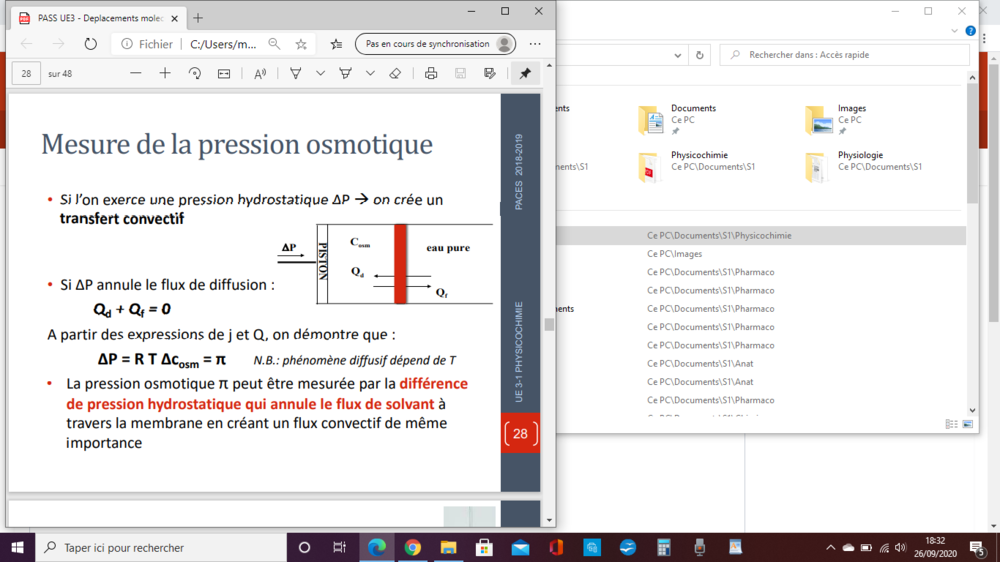
Task: Open a new browser tab
Action: 198,17
